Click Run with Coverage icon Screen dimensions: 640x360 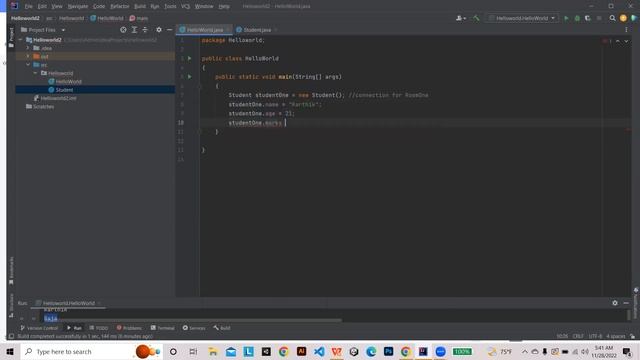pos(588,18)
